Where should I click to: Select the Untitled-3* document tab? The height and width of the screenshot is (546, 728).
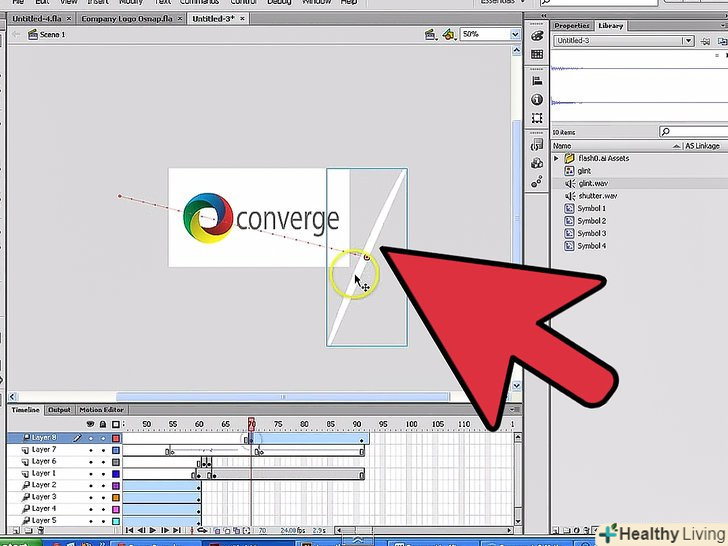(218, 19)
